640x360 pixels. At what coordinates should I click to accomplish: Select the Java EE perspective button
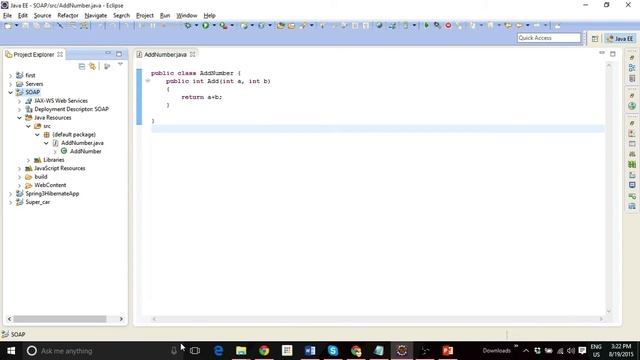tap(620, 38)
